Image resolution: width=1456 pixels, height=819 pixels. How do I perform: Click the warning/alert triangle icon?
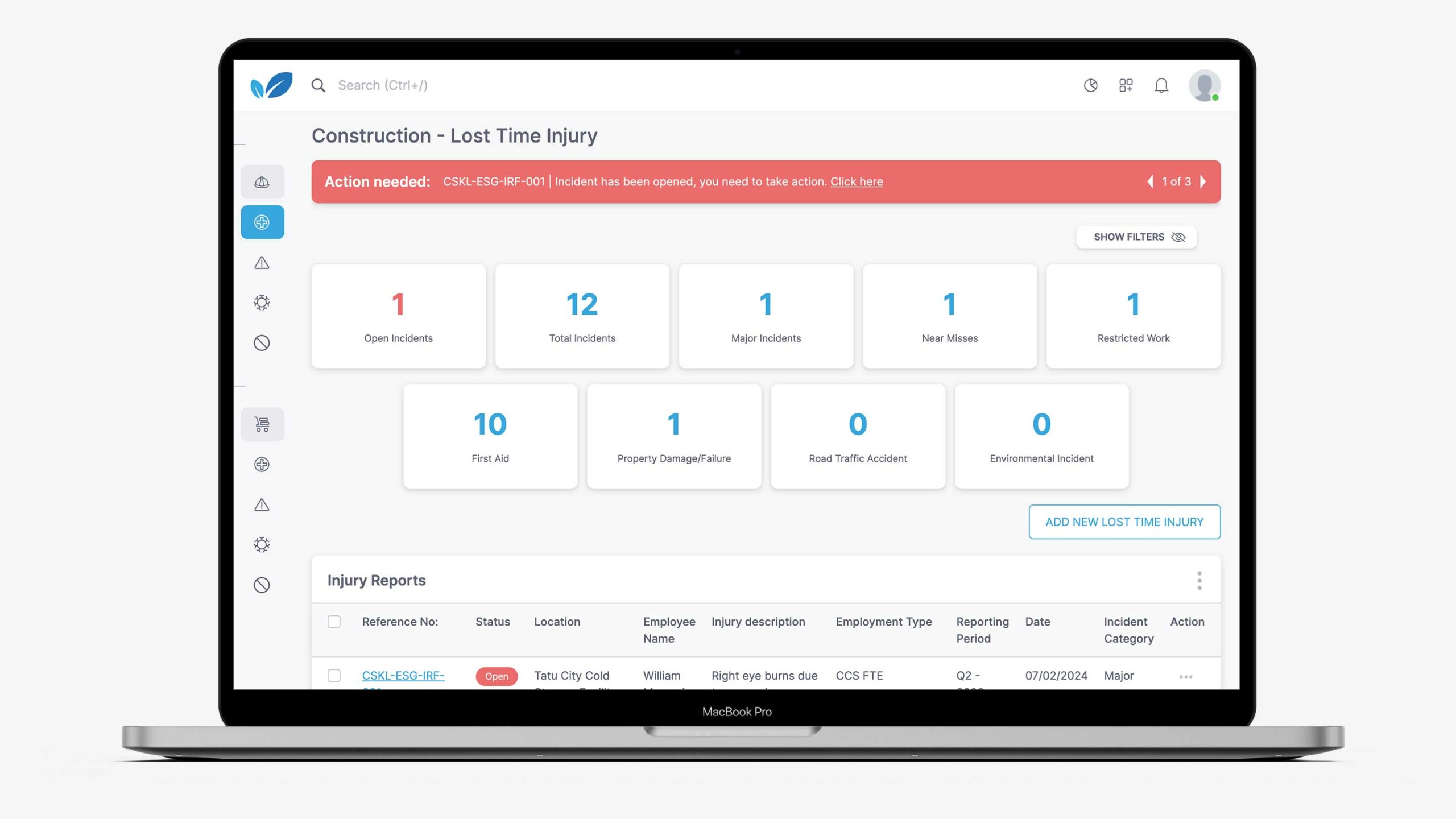(x=262, y=262)
